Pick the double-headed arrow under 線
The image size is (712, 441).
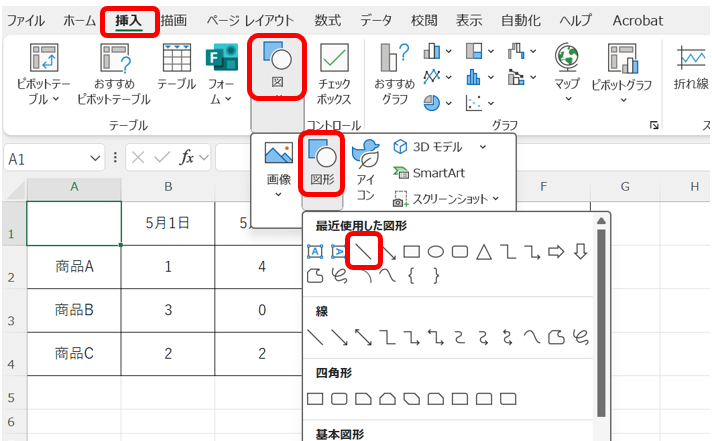(363, 337)
